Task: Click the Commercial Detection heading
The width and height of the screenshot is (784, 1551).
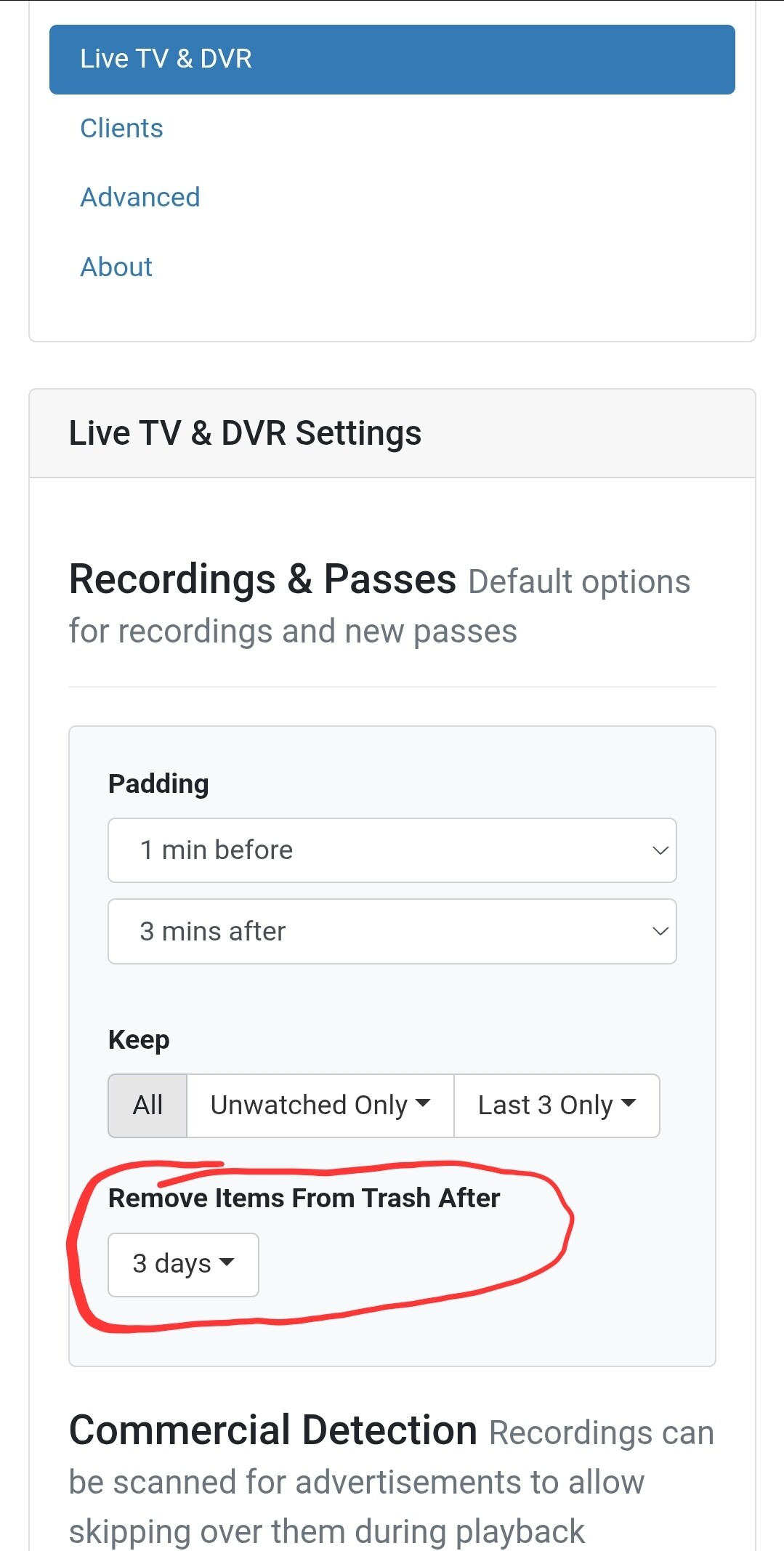Action: pos(272,1430)
